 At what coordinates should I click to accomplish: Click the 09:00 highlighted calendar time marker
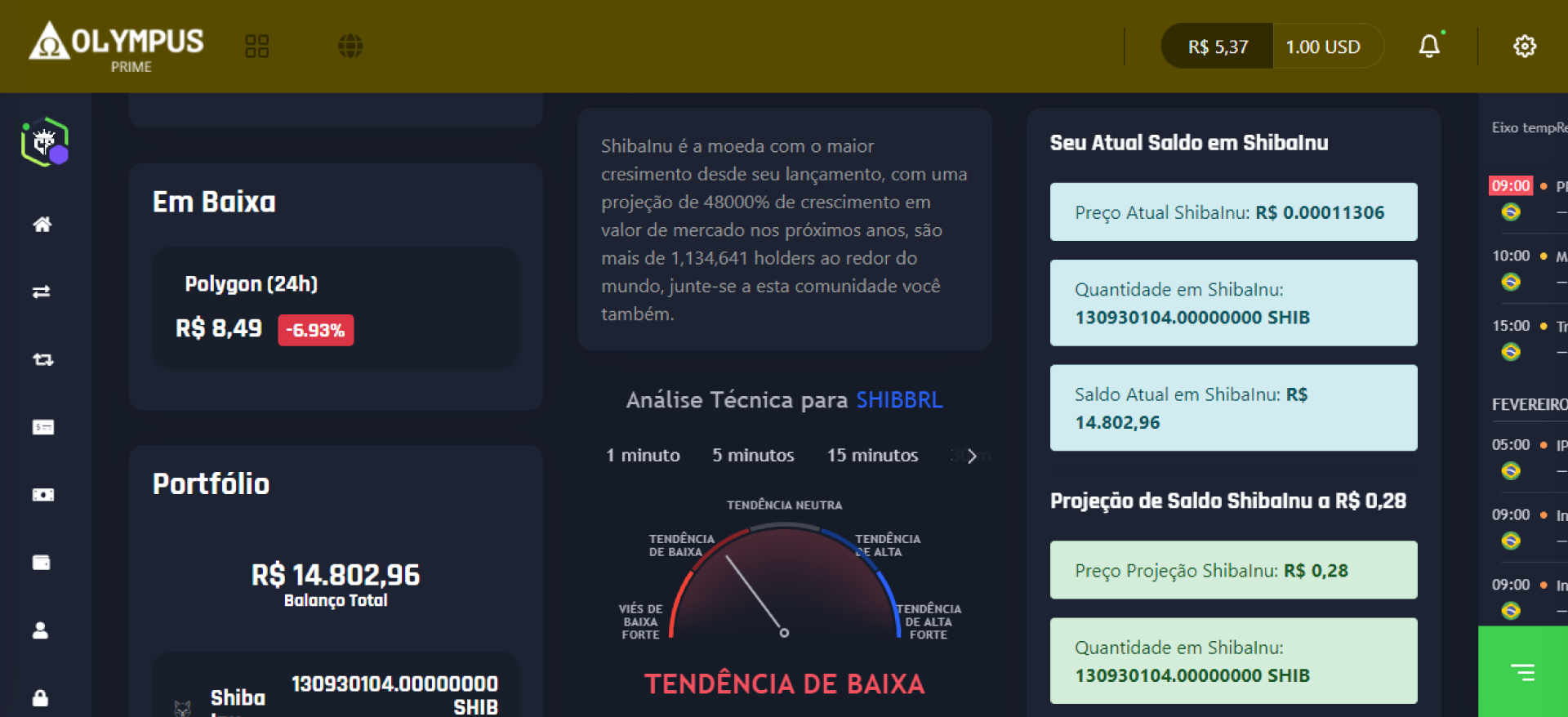click(x=1510, y=186)
